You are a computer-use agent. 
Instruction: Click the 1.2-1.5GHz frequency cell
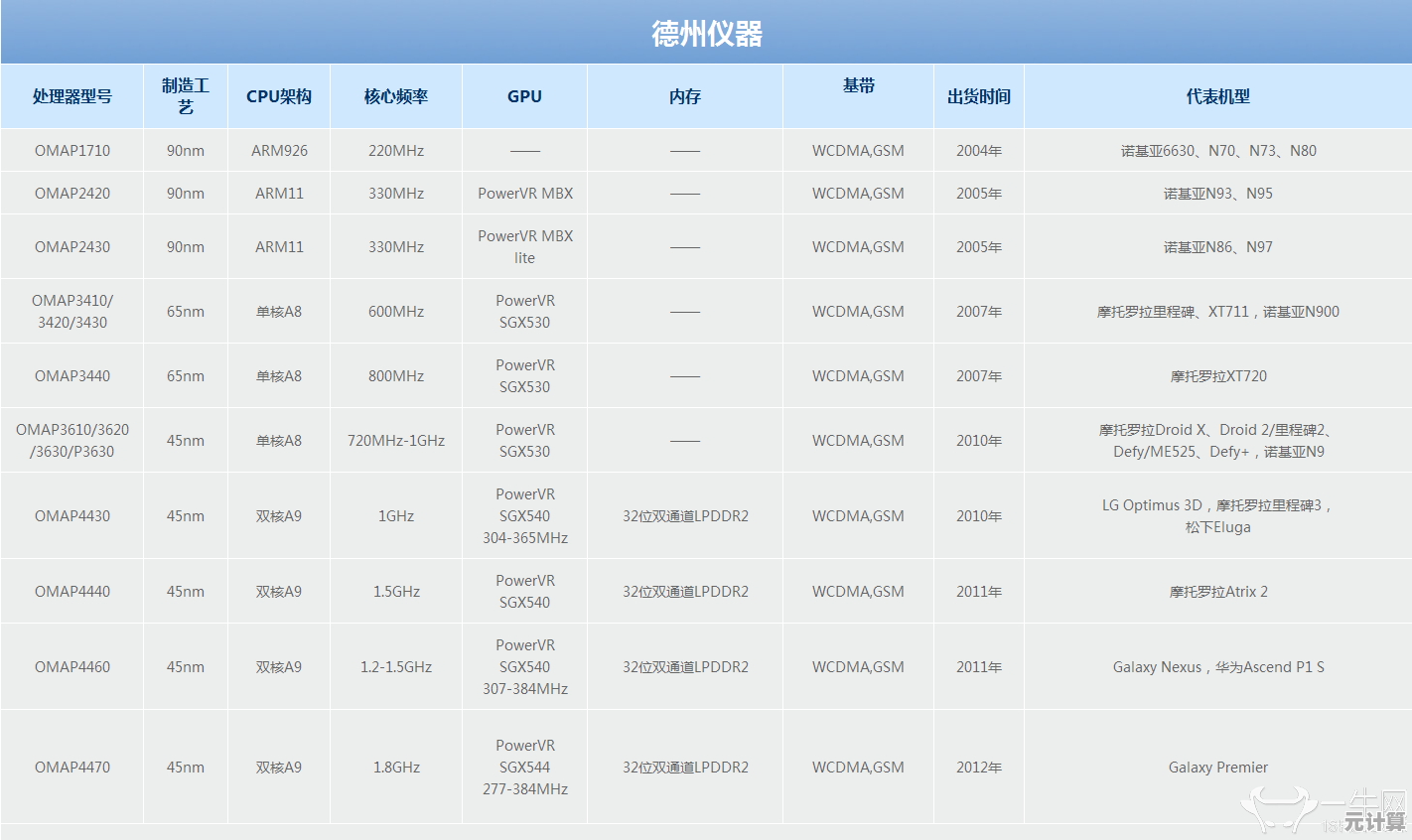[396, 667]
